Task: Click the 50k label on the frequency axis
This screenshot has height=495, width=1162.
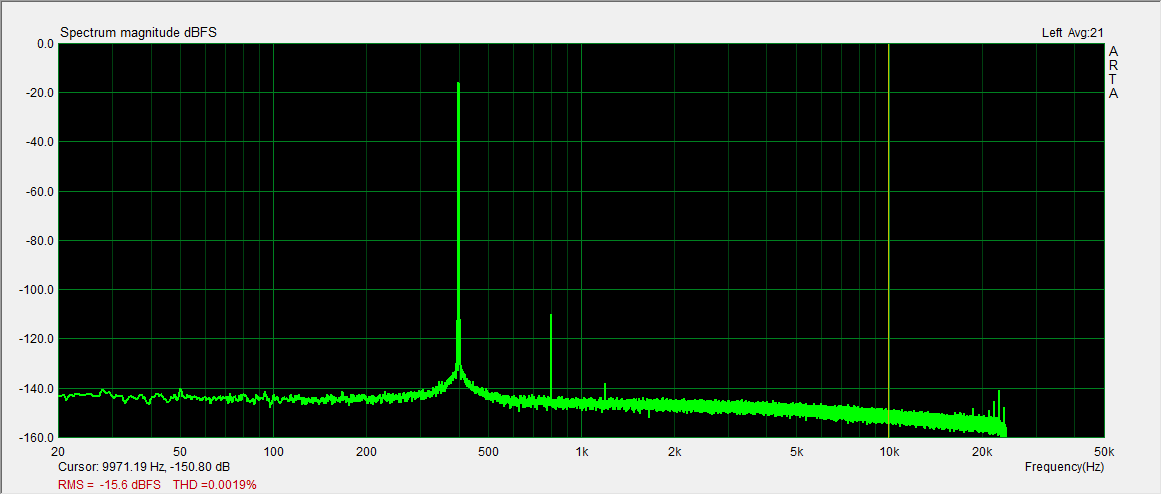Action: click(1103, 451)
